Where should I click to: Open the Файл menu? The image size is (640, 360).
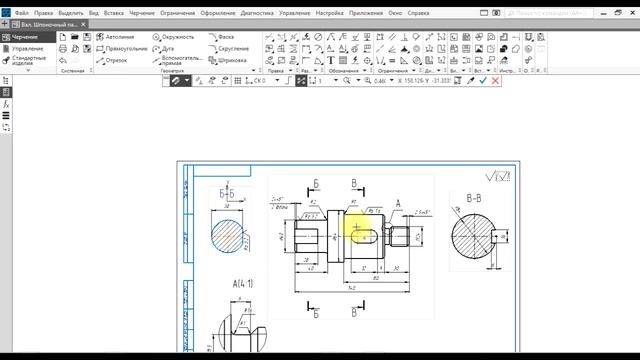coord(22,13)
